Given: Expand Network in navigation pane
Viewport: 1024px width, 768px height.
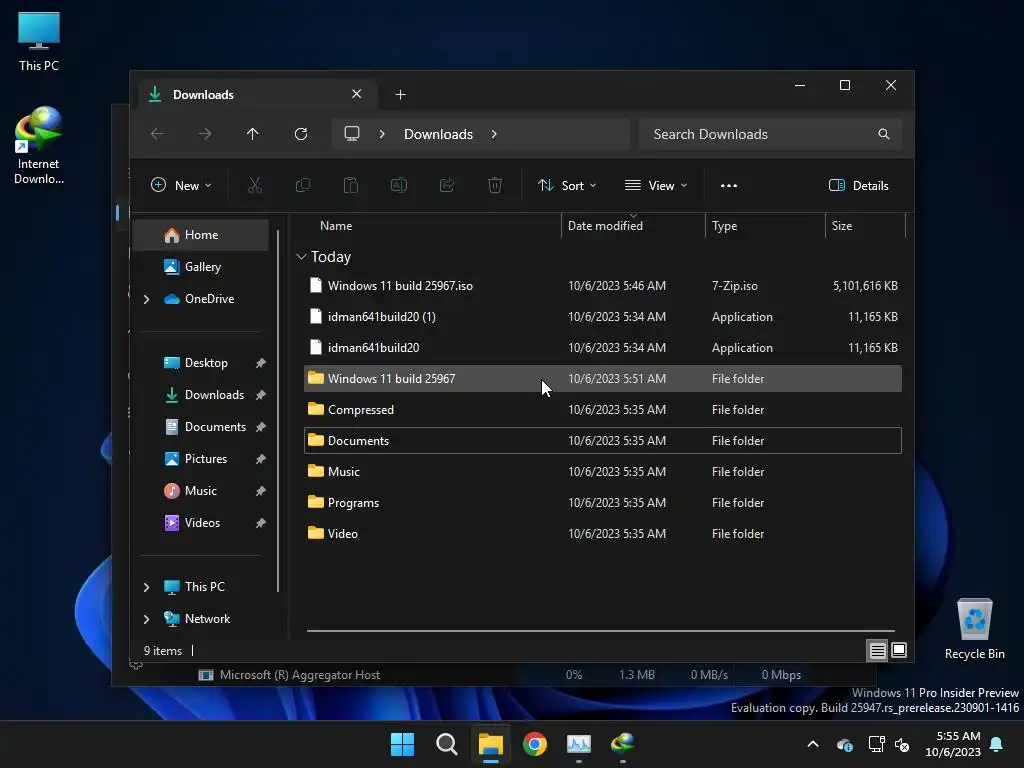Looking at the screenshot, I should (146, 619).
